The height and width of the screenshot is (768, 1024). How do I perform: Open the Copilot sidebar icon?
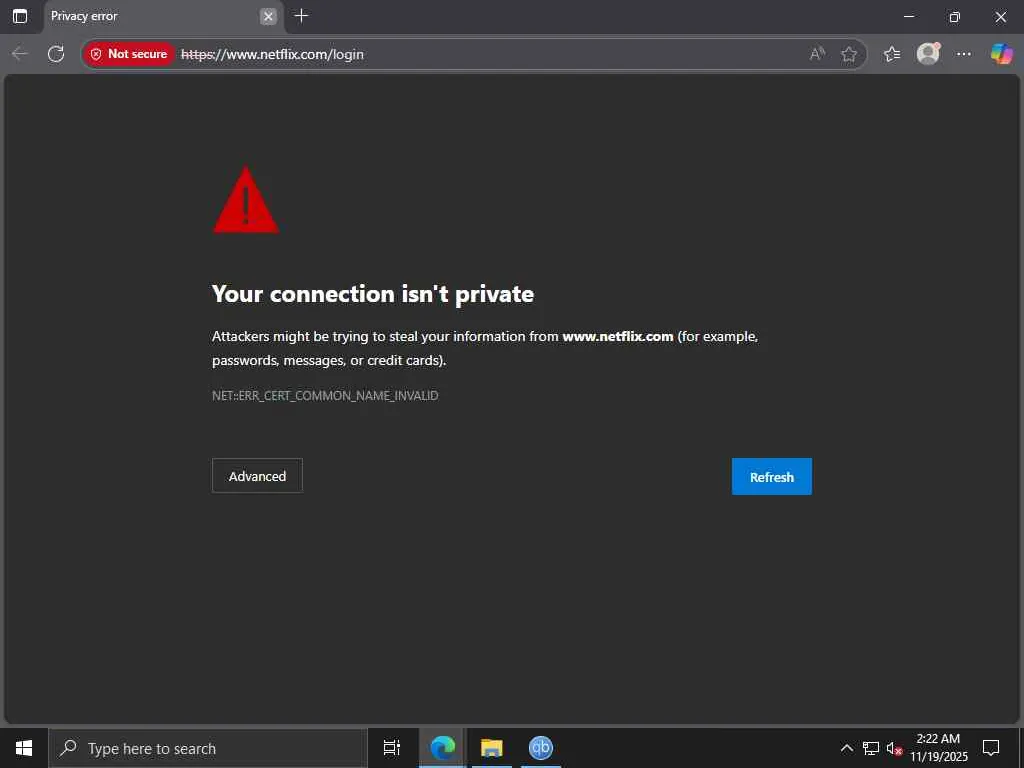point(1001,54)
